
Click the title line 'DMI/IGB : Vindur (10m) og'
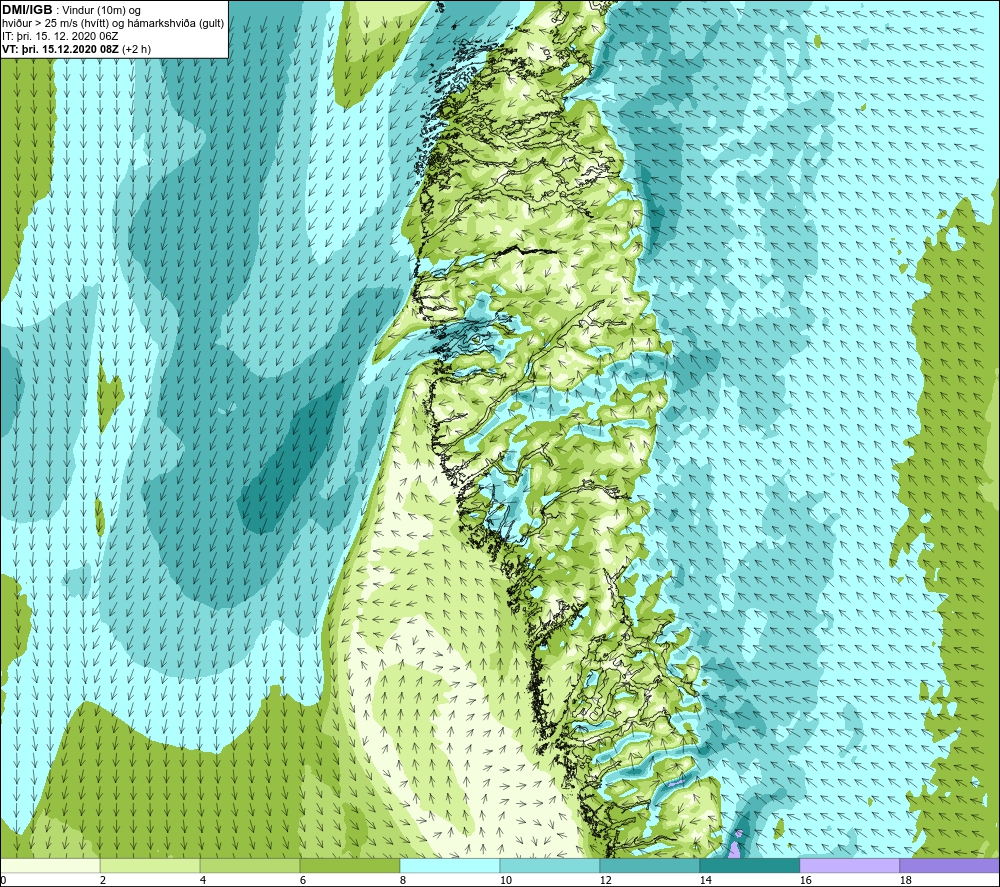[71, 10]
